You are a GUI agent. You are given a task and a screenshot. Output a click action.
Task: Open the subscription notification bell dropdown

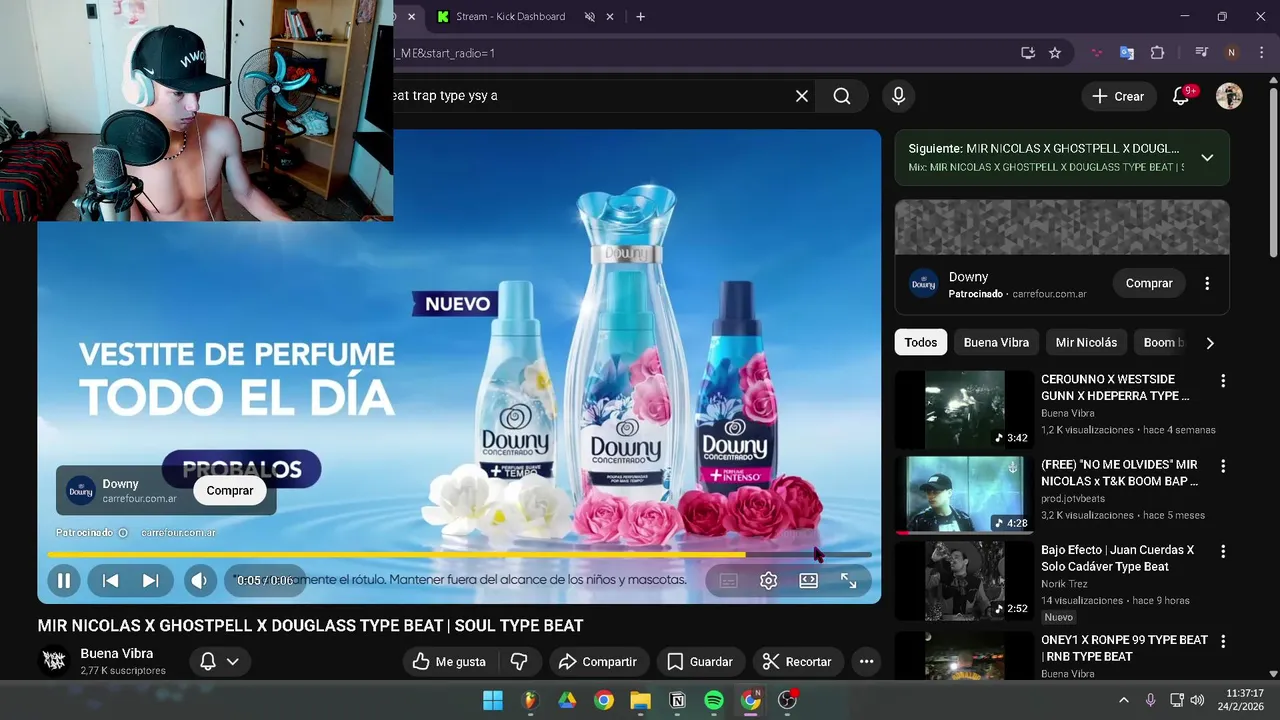coord(220,662)
